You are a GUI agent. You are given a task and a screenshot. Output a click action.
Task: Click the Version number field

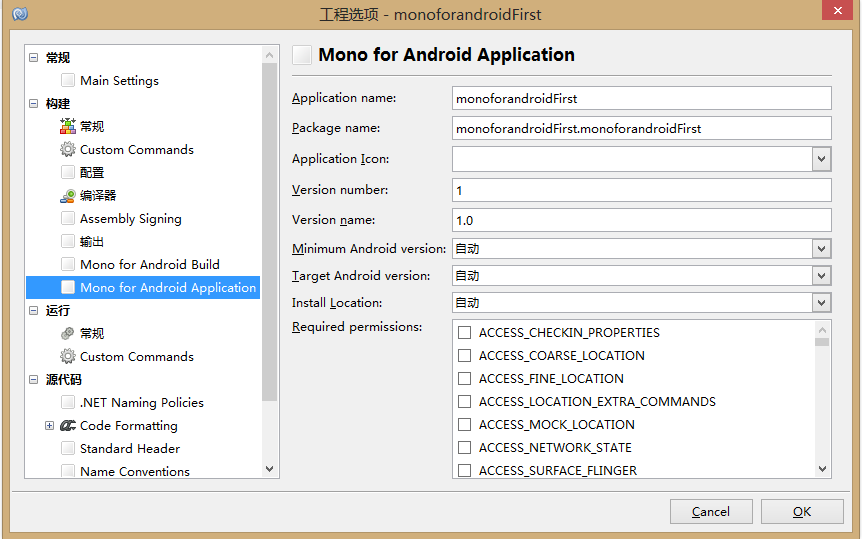tap(642, 190)
